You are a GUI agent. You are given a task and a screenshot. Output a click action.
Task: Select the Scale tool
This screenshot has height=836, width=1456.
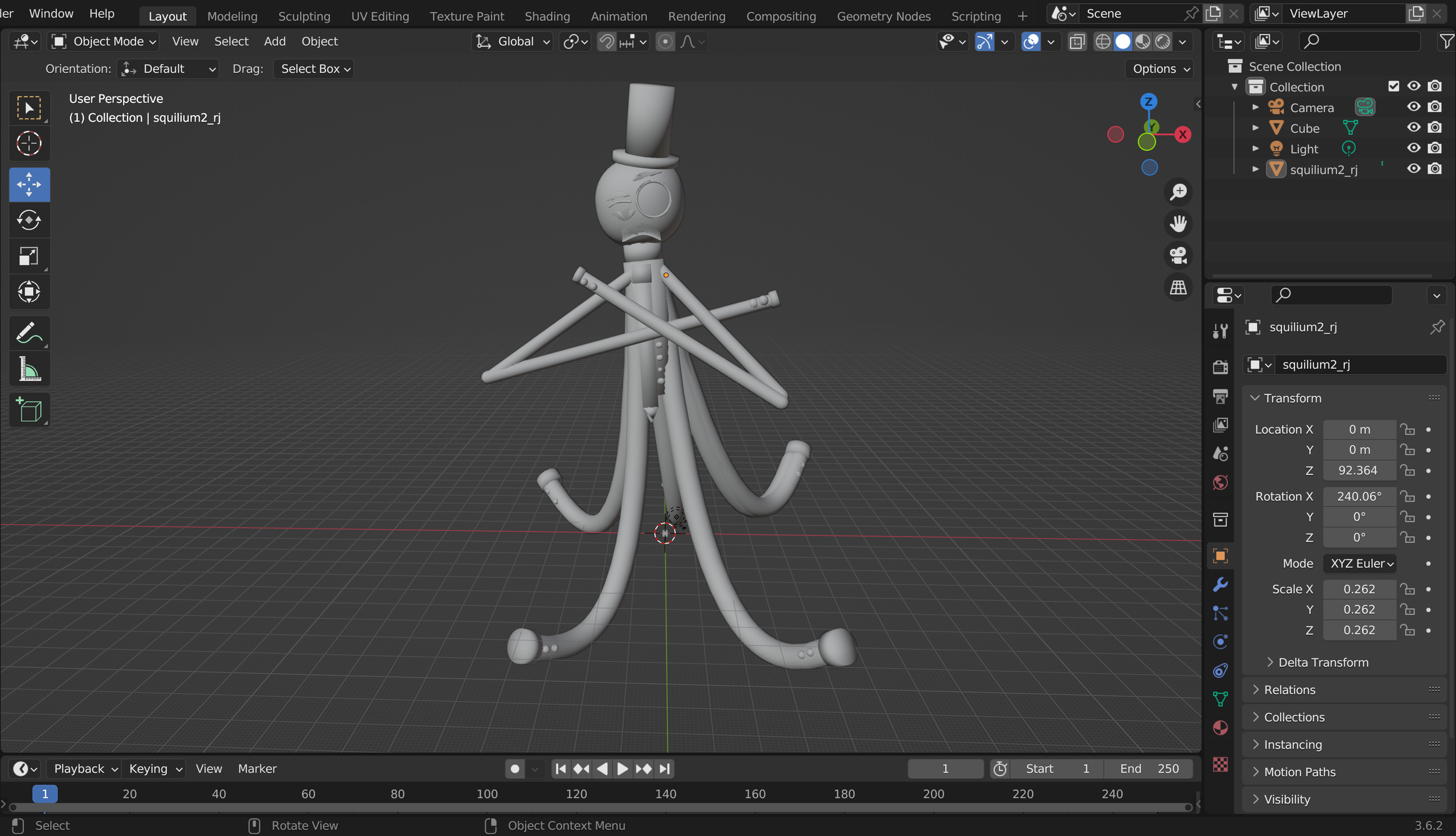coord(29,256)
